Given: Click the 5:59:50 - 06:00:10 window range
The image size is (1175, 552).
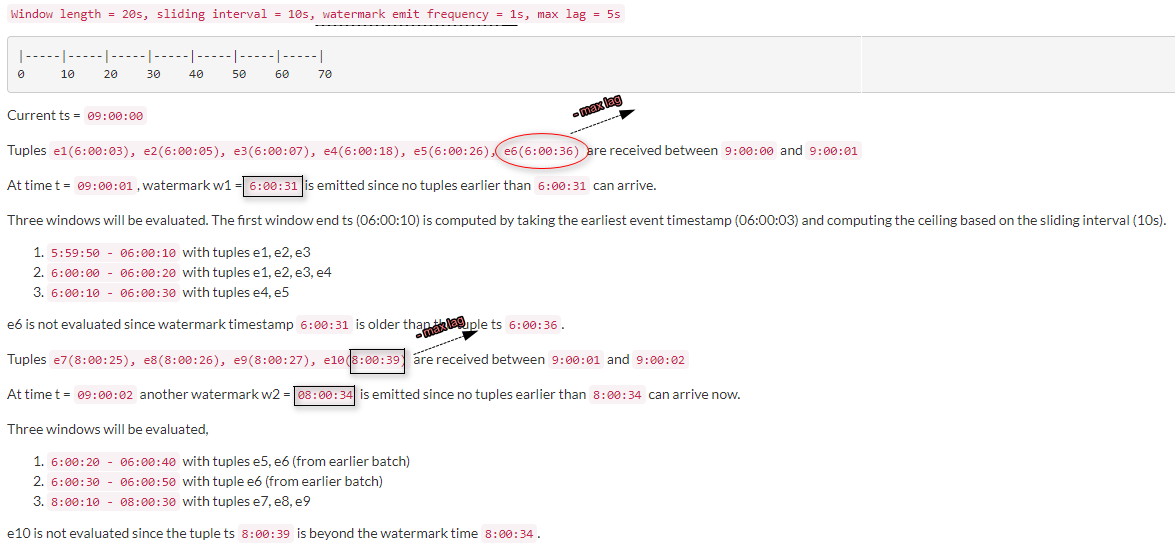Looking at the screenshot, I should 113,253.
